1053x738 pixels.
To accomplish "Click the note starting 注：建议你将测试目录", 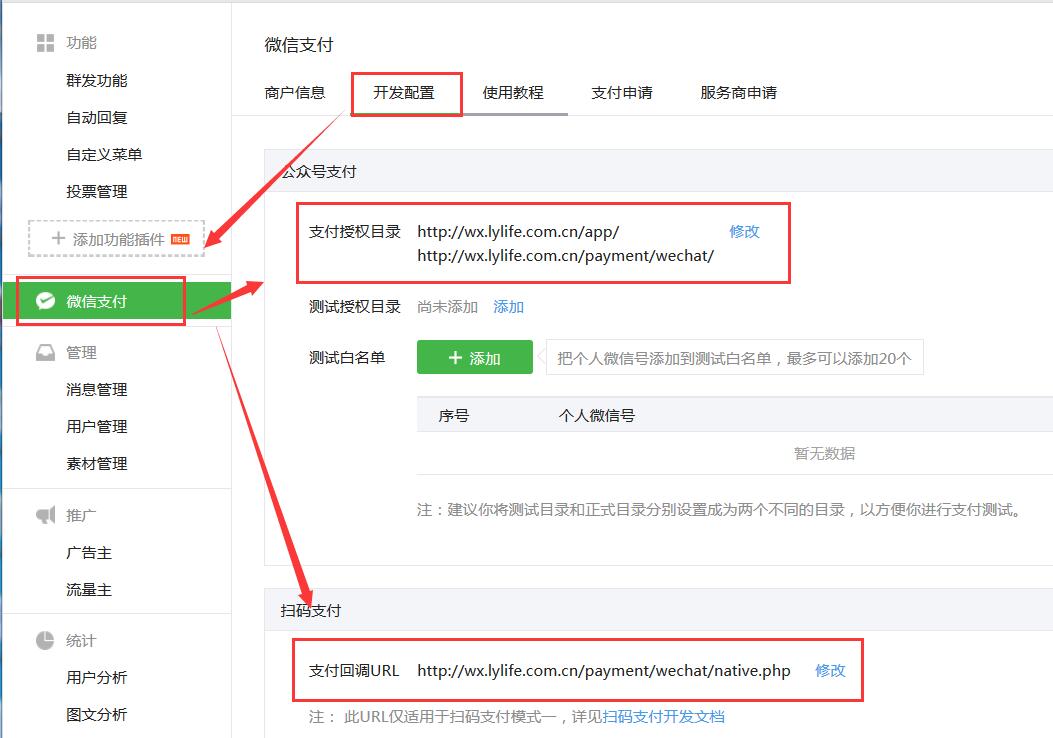I will 719,510.
